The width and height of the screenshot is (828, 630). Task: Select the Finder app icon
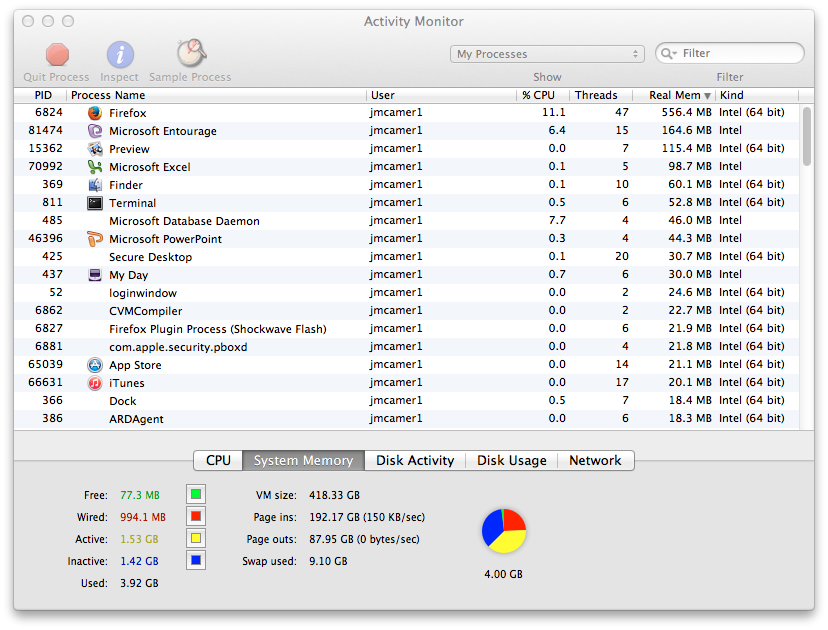(95, 185)
